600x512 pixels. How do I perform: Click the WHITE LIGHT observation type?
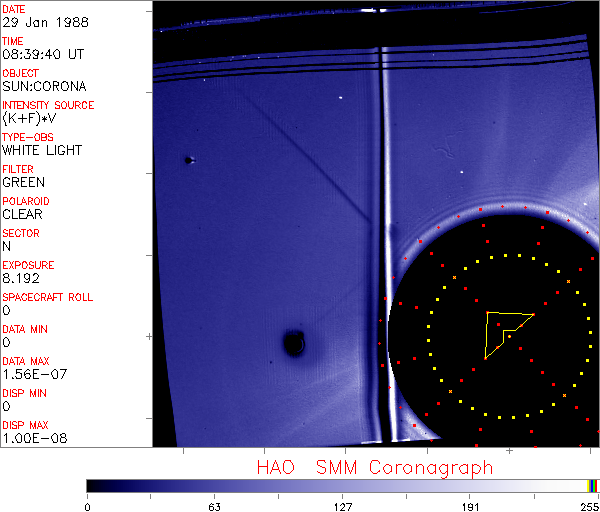click(42, 150)
